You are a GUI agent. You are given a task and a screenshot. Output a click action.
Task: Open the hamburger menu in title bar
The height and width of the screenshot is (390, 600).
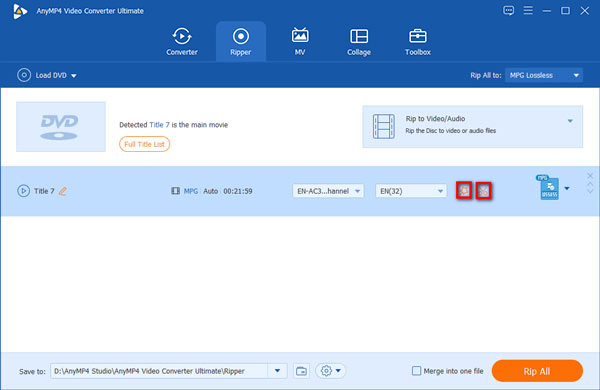[x=528, y=10]
